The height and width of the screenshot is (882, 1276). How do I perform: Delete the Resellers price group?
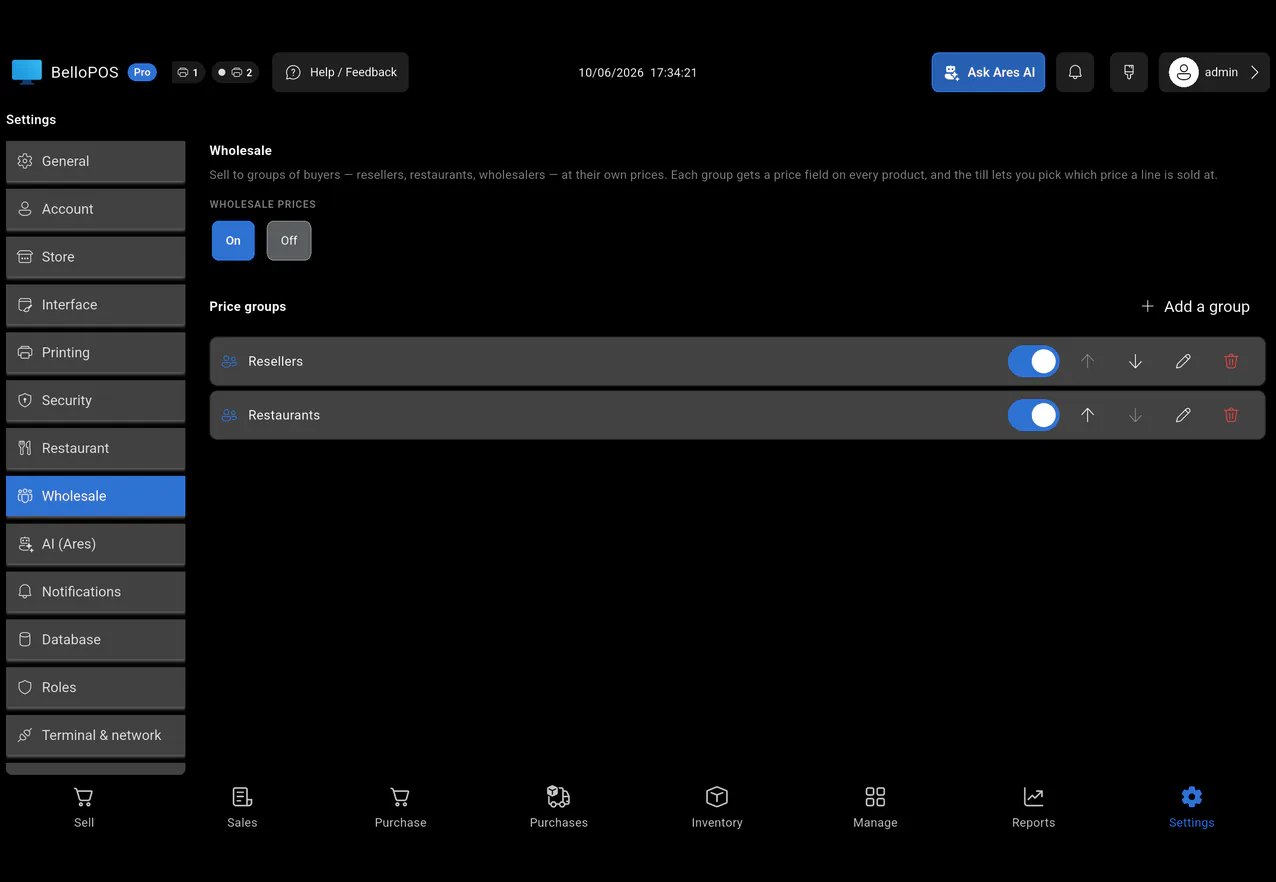tap(1231, 361)
